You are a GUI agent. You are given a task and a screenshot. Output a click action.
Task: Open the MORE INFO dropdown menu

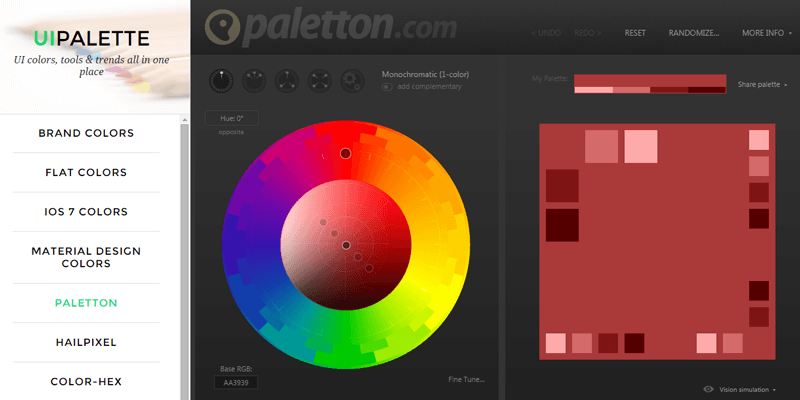(x=767, y=33)
